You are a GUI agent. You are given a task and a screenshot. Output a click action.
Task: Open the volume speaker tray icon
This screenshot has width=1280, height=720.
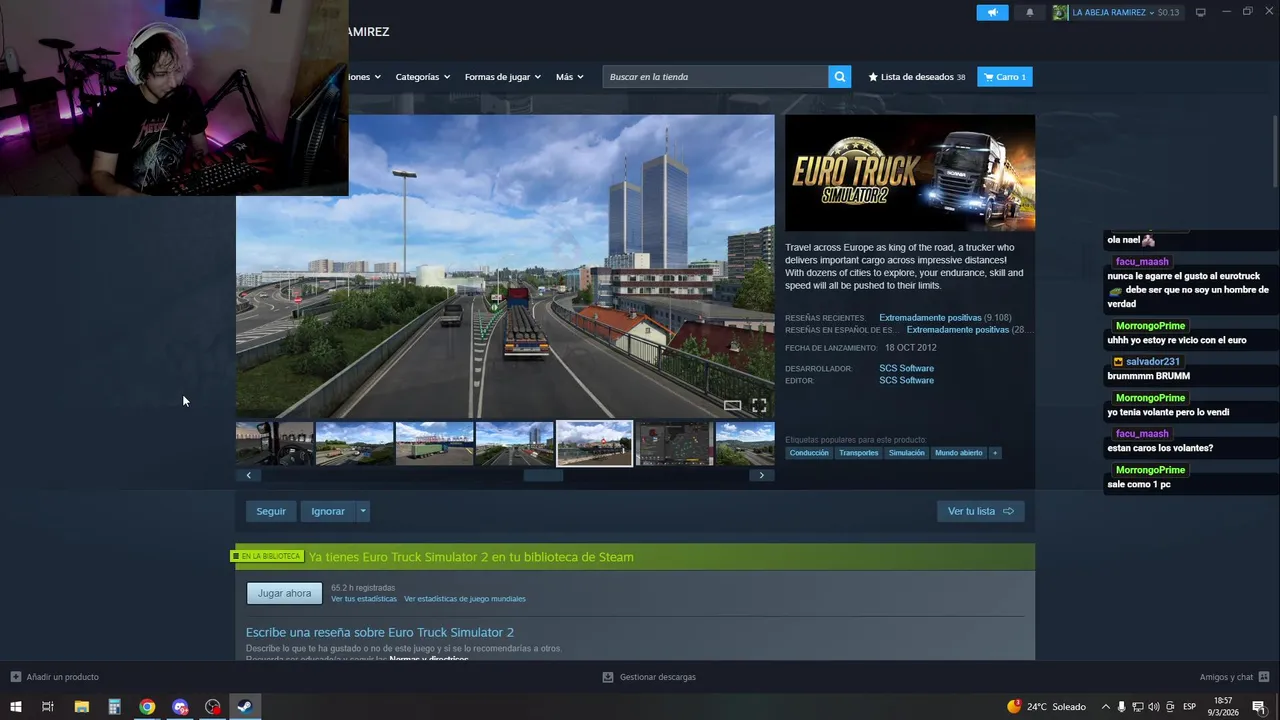1155,707
